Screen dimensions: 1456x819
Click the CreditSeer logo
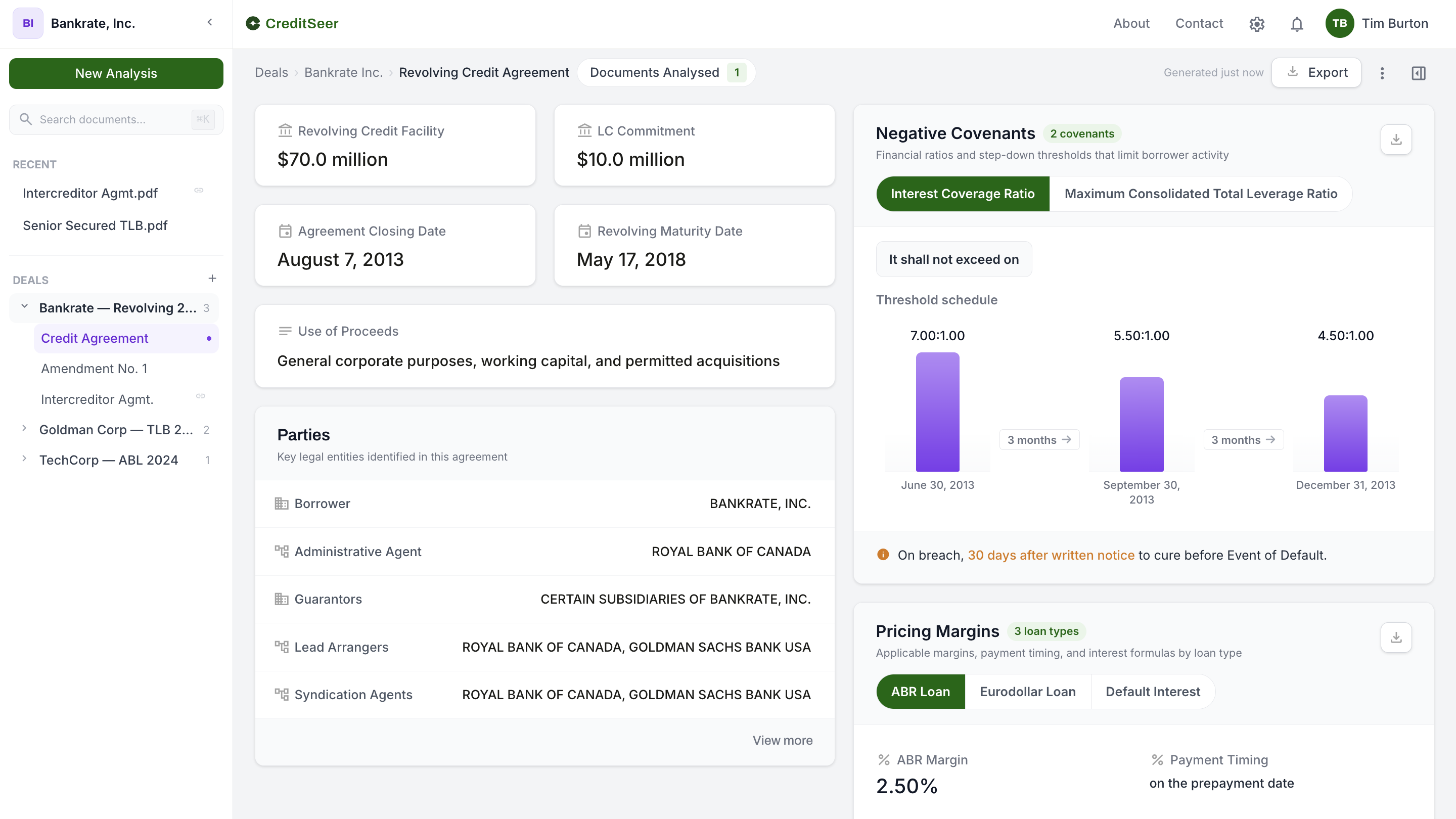pos(292,23)
